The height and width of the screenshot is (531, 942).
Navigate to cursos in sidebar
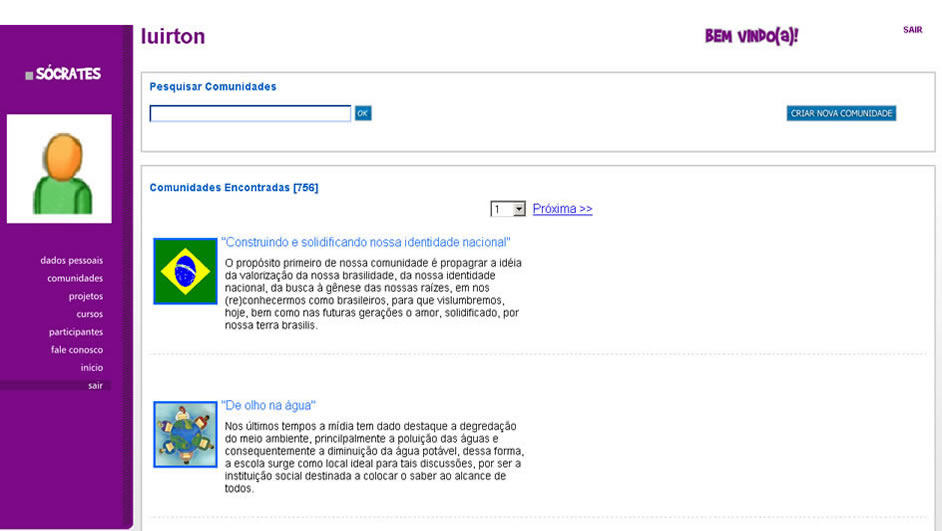89,314
